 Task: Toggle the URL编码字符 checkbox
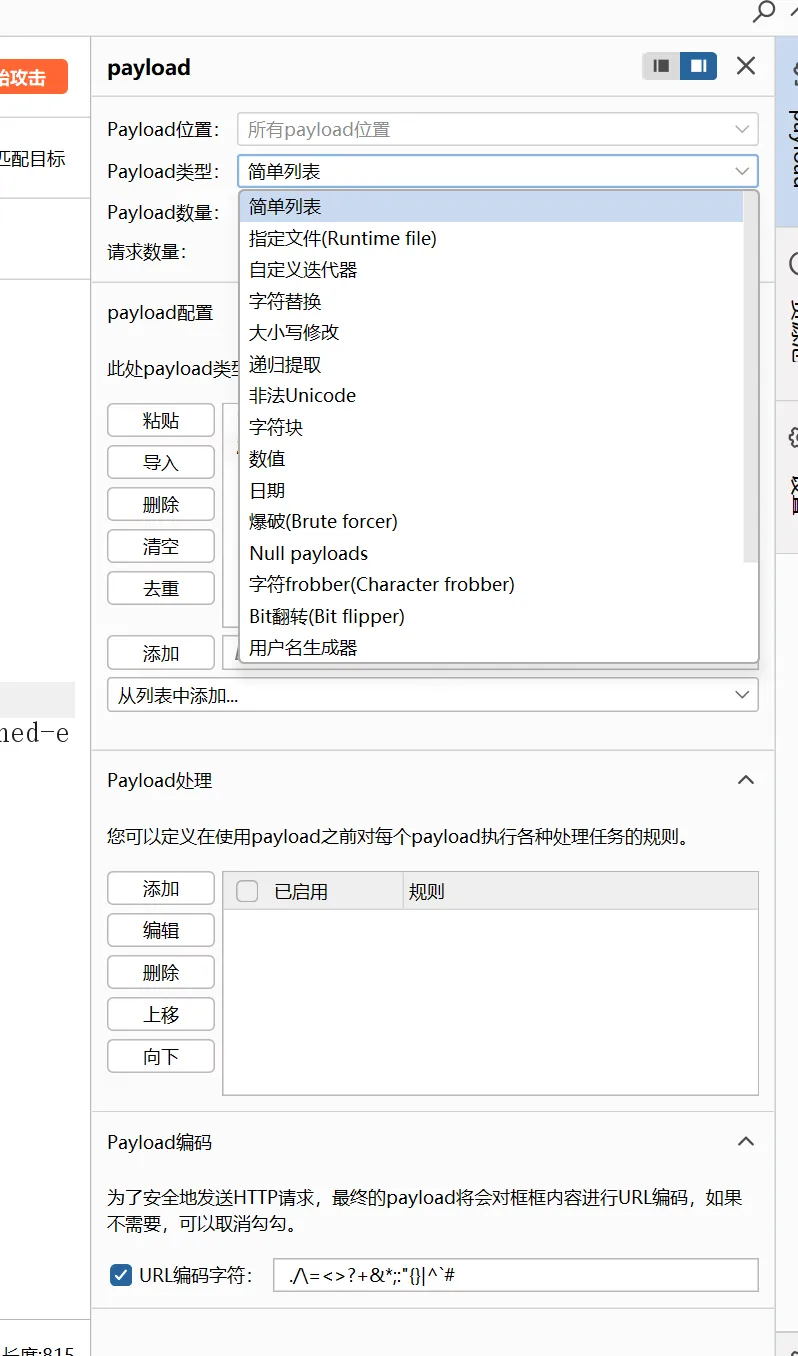[121, 1275]
